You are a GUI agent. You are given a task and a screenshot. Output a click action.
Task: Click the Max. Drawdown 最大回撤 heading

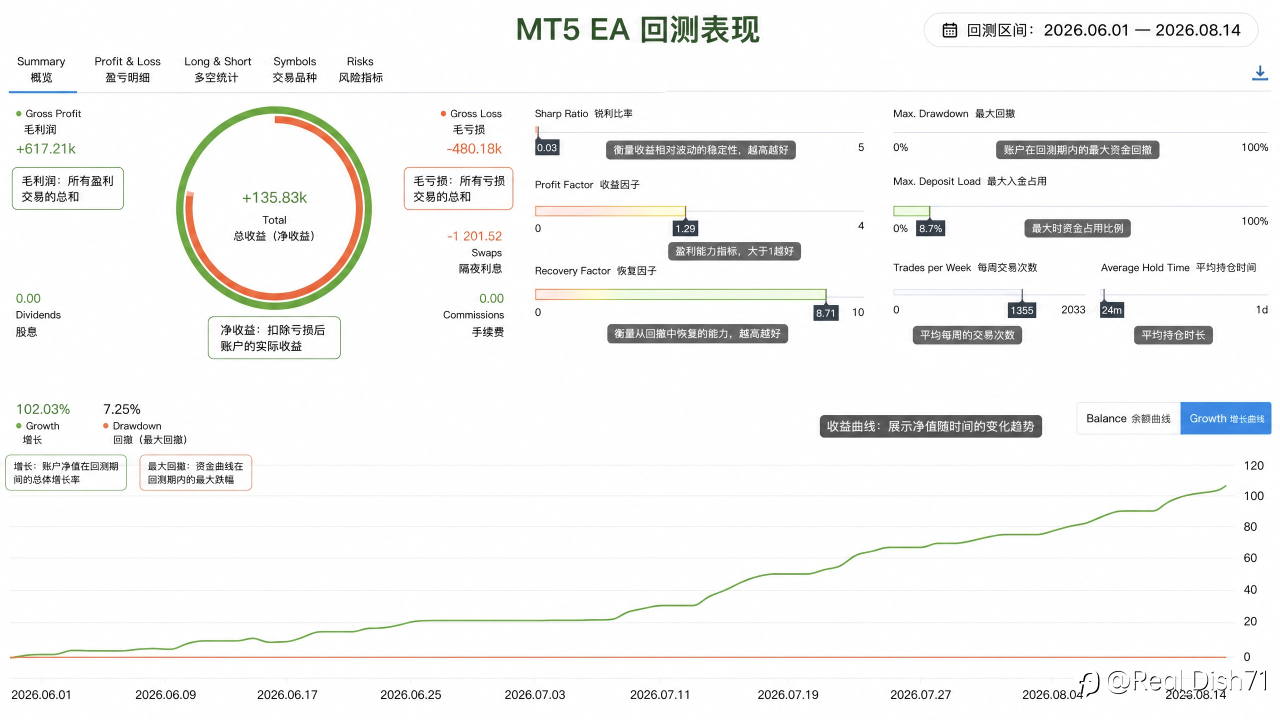tap(954, 114)
